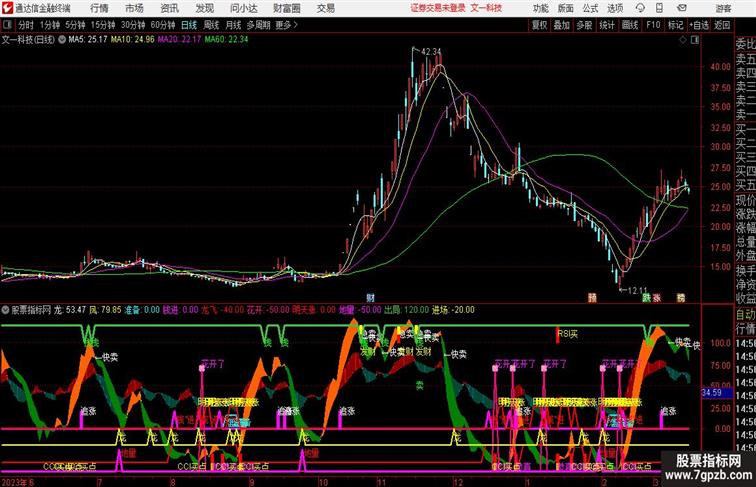Click the MA5: 25.17 indicator label
The image size is (756, 487).
coord(88,40)
